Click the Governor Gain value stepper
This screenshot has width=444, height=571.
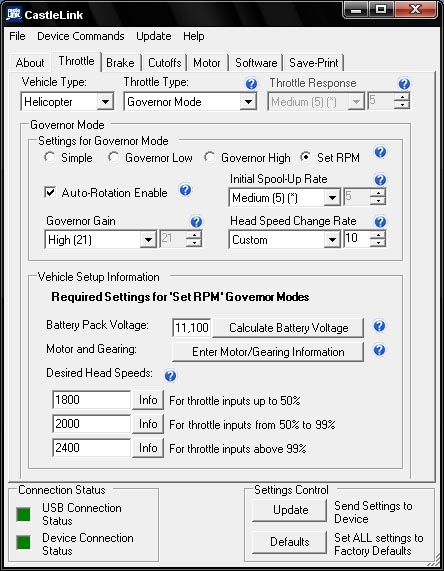coord(194,239)
